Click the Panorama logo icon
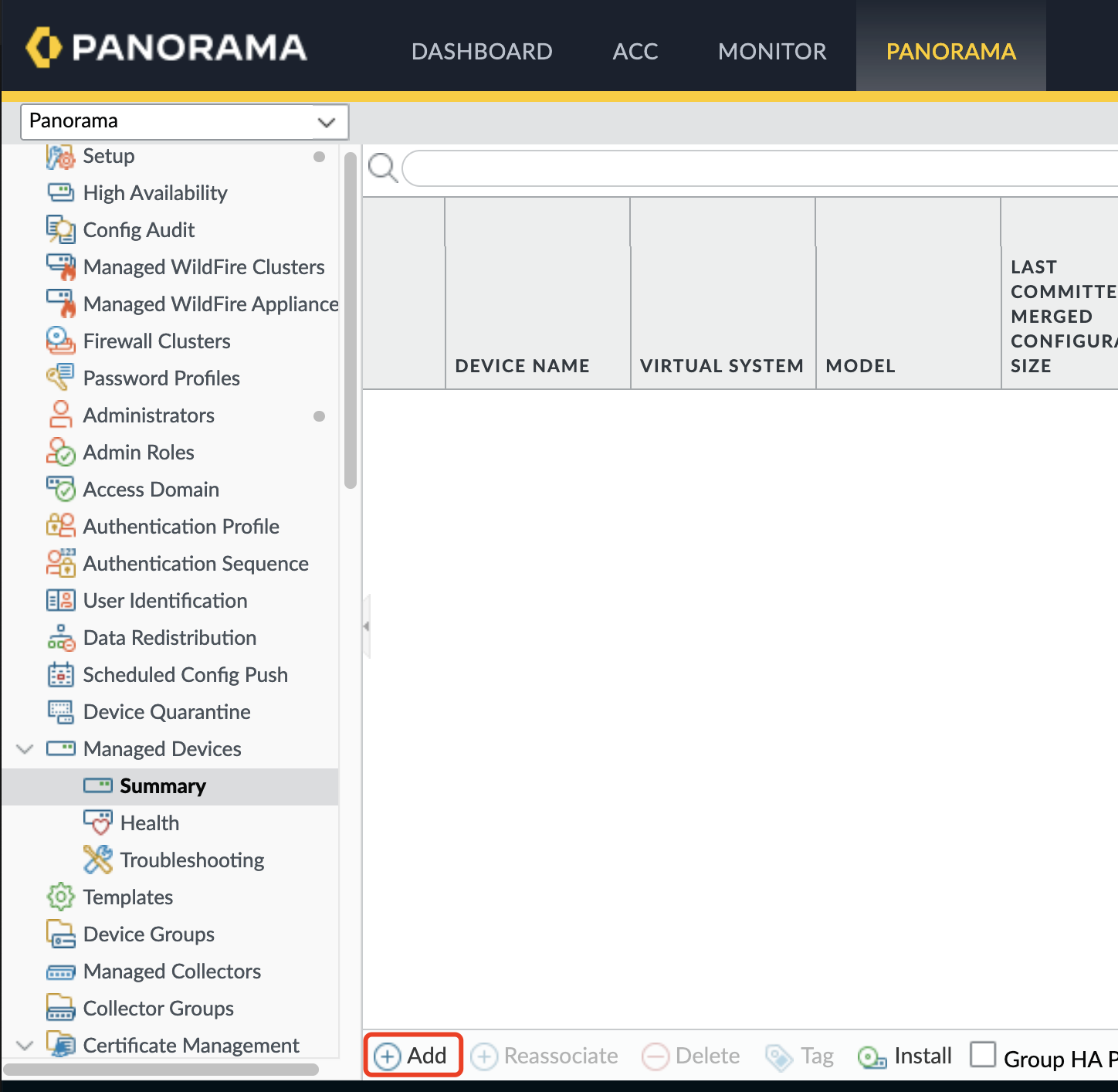The height and width of the screenshot is (1092, 1118). tap(43, 47)
